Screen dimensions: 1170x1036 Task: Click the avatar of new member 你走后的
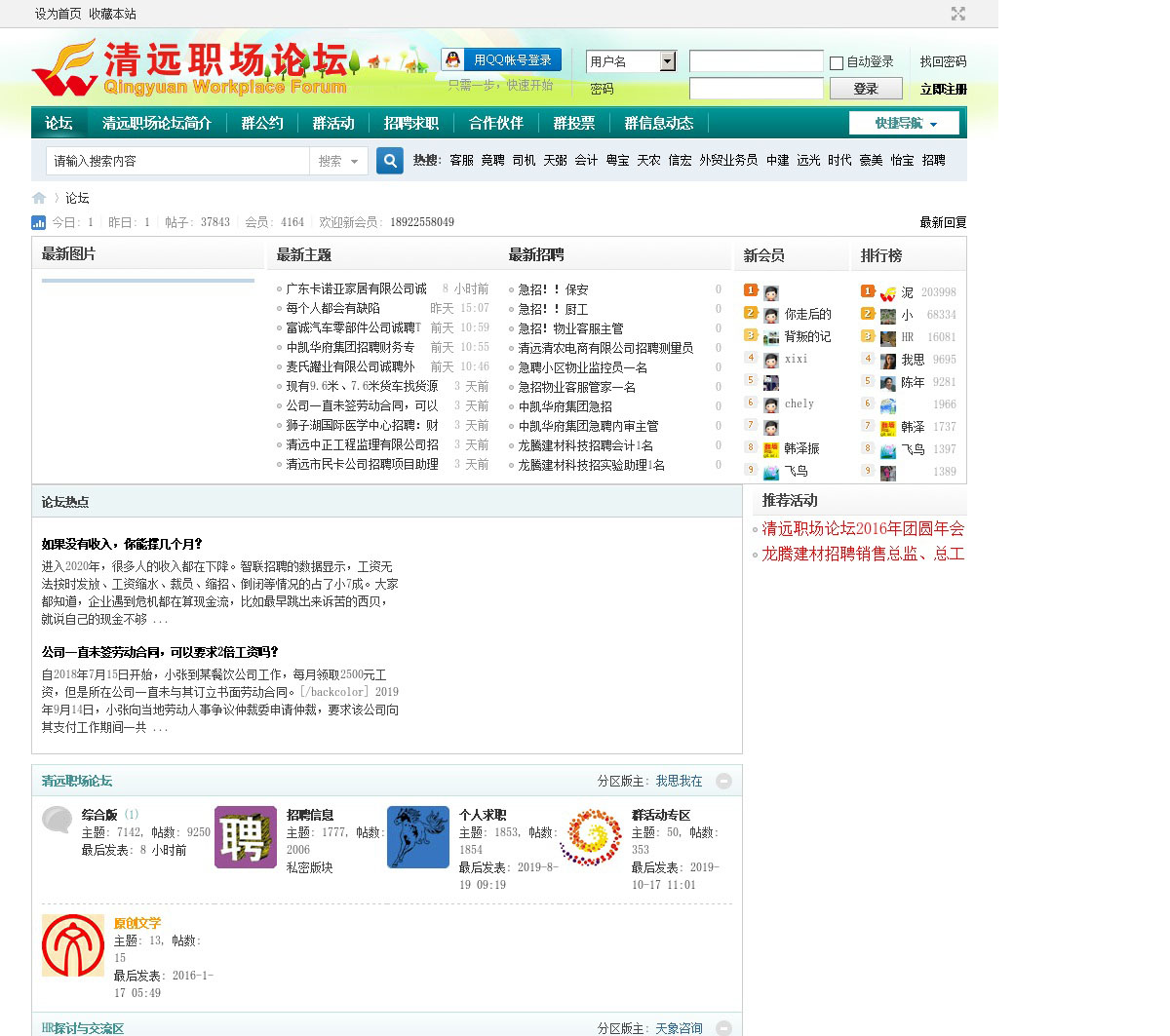(x=771, y=315)
